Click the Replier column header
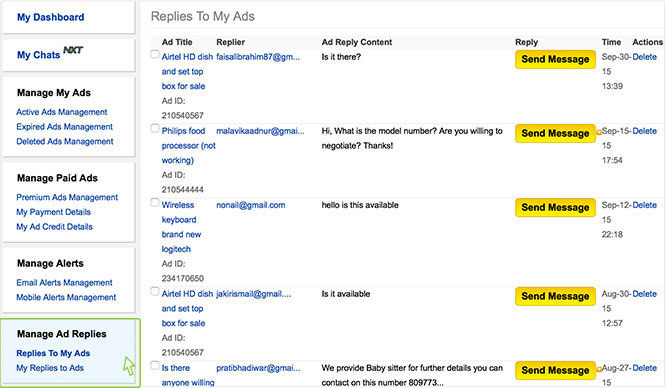Screen dimensions: 667x388 coord(231,42)
